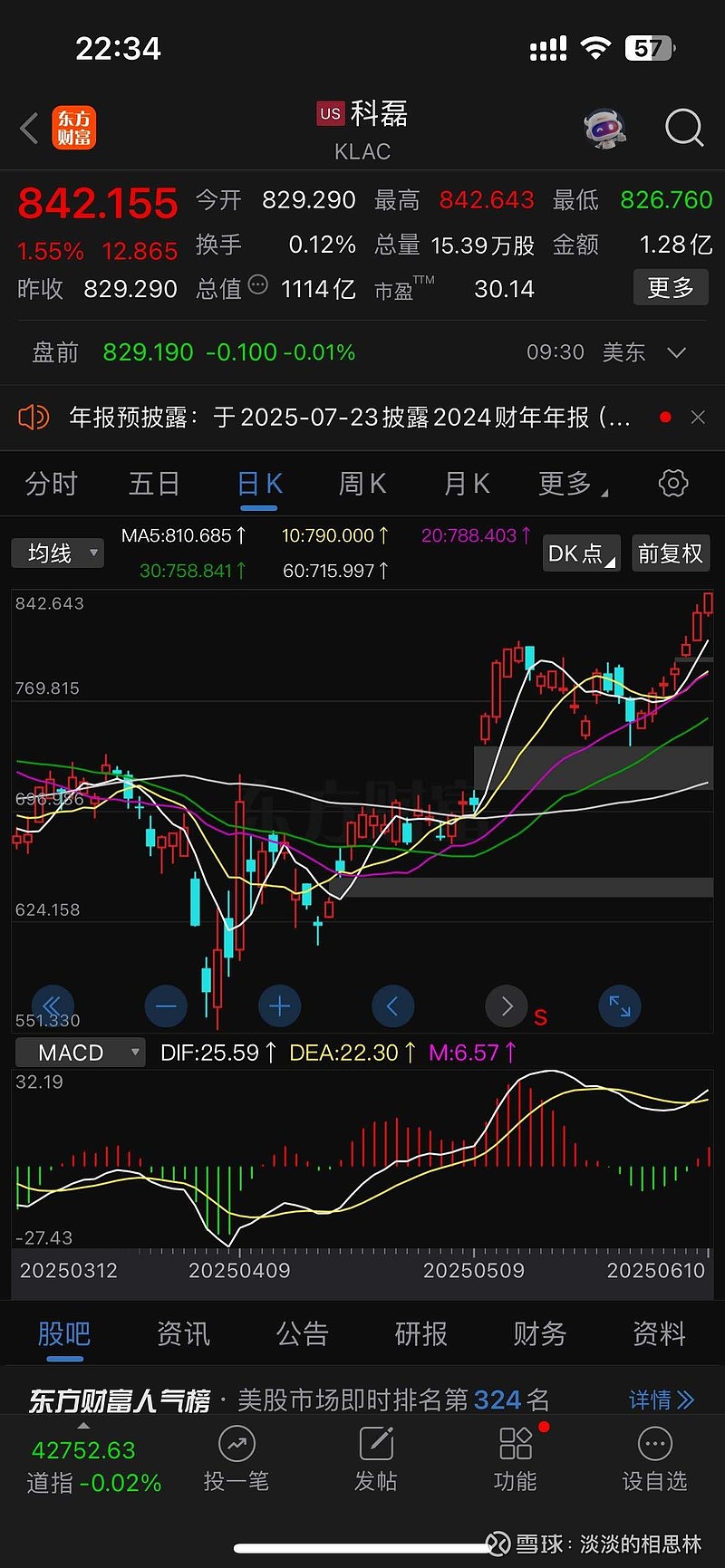Open the 资料 tab
Image resolution: width=725 pixels, height=1568 pixels.
[659, 1333]
